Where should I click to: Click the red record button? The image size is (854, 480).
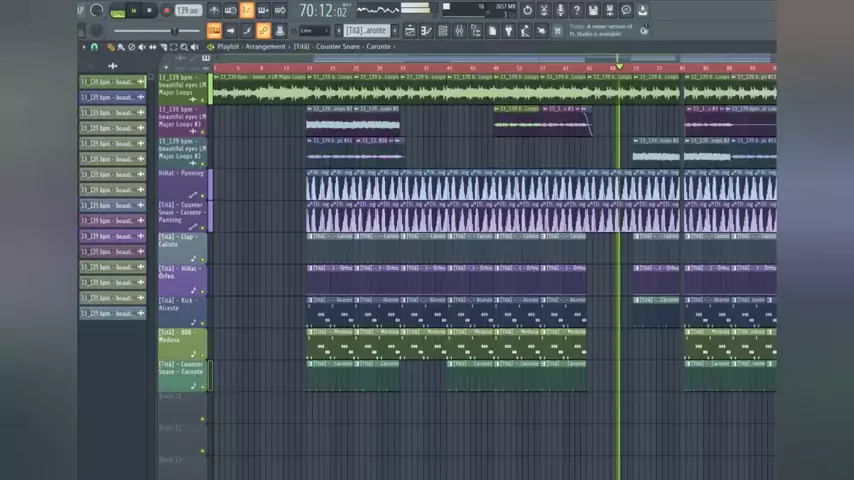[166, 10]
